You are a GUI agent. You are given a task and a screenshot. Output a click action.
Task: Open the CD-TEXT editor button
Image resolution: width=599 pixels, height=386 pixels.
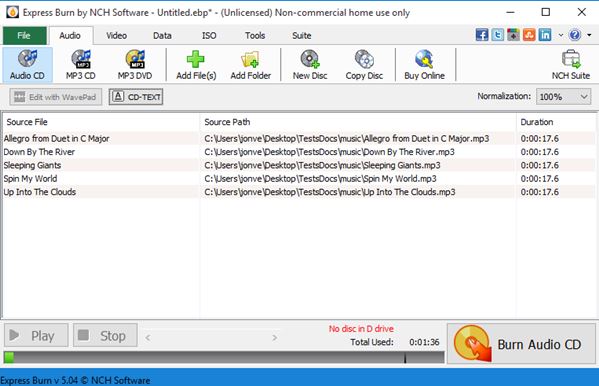click(136, 97)
